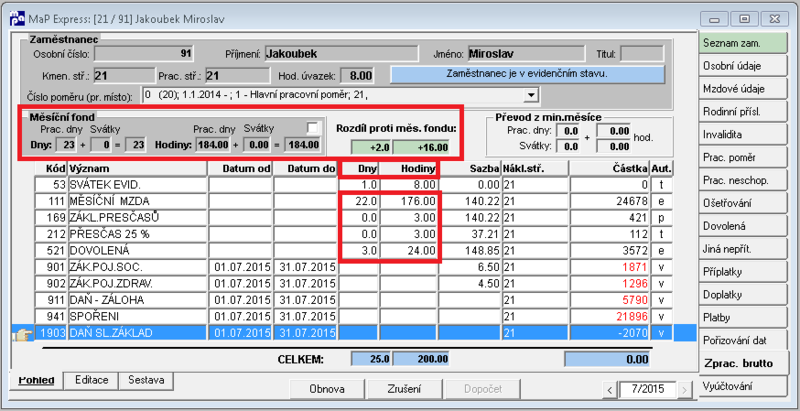Click the Kmen. stř. field
Image resolution: width=800 pixels, height=411 pixels.
click(x=124, y=76)
